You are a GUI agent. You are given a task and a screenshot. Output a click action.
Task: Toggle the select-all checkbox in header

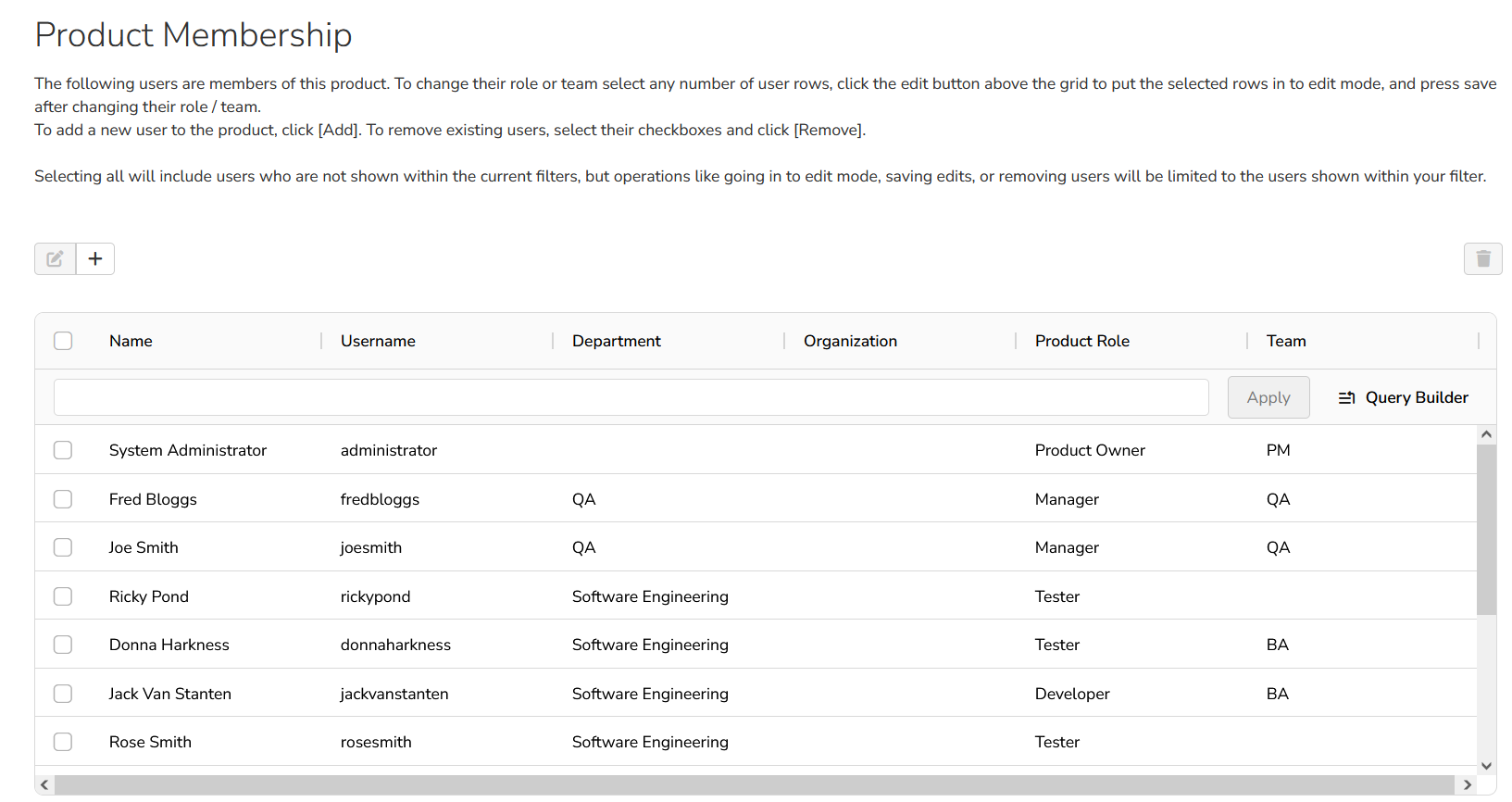coord(63,341)
